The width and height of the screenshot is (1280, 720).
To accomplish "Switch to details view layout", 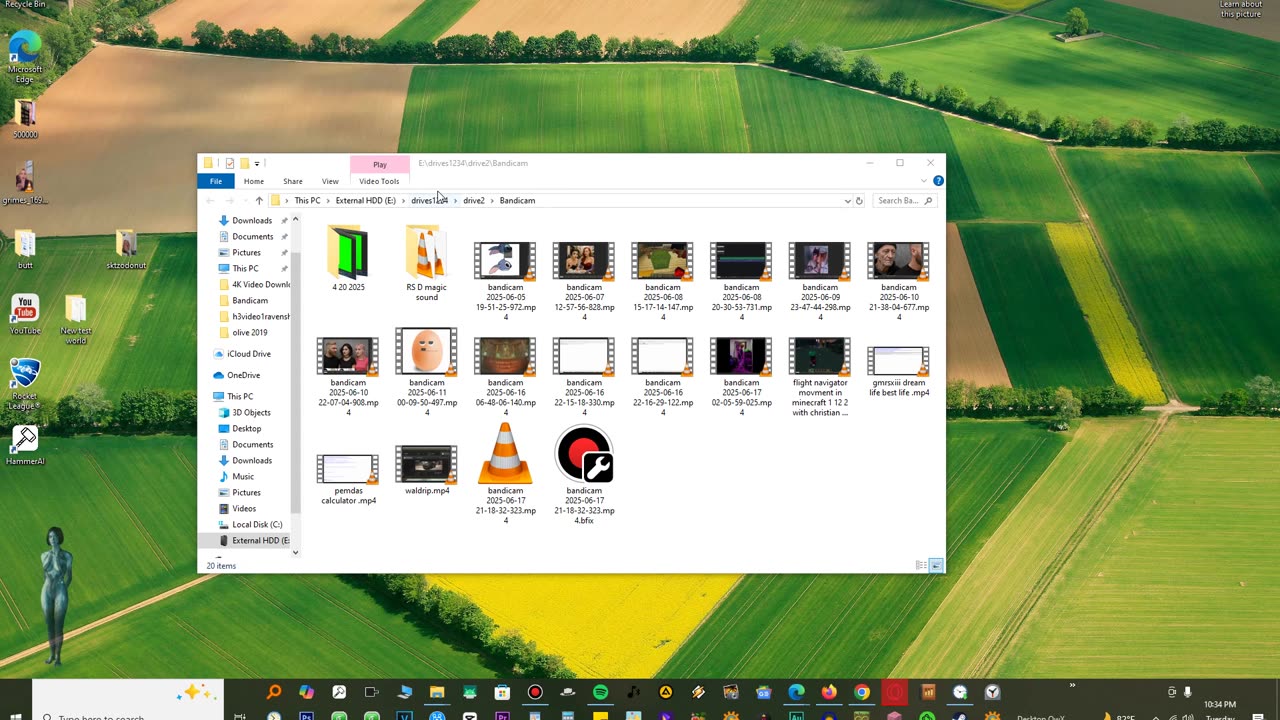I will coord(921,566).
